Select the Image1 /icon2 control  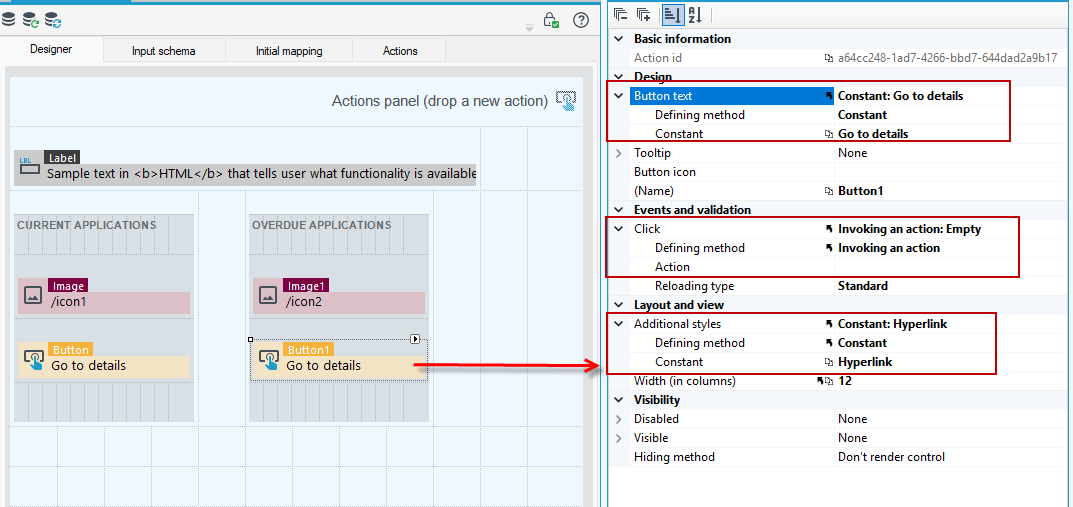click(x=339, y=296)
